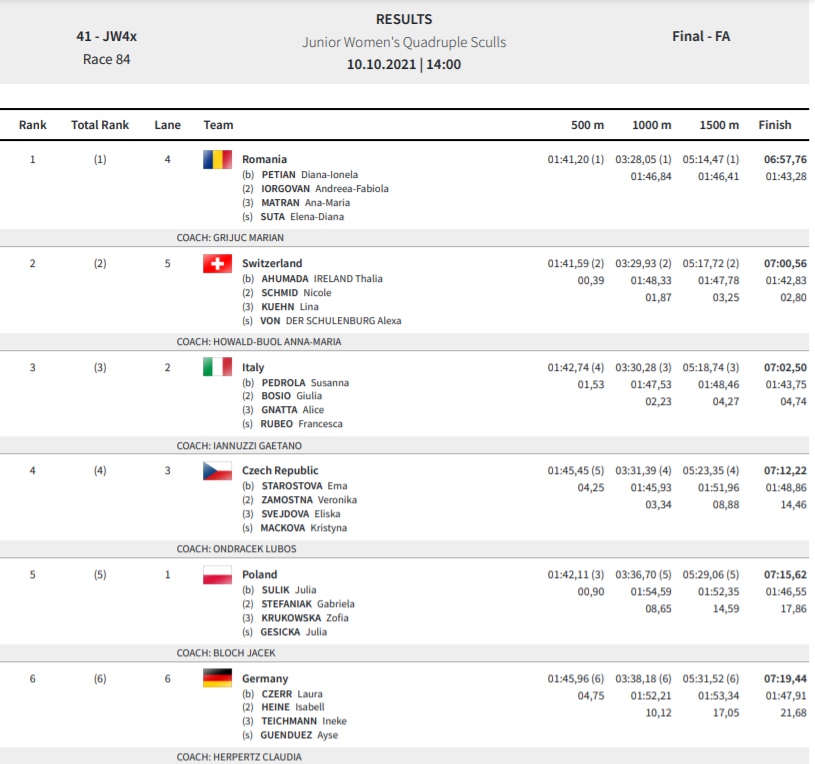
Task: Click the Romania team name
Action: tap(265, 160)
